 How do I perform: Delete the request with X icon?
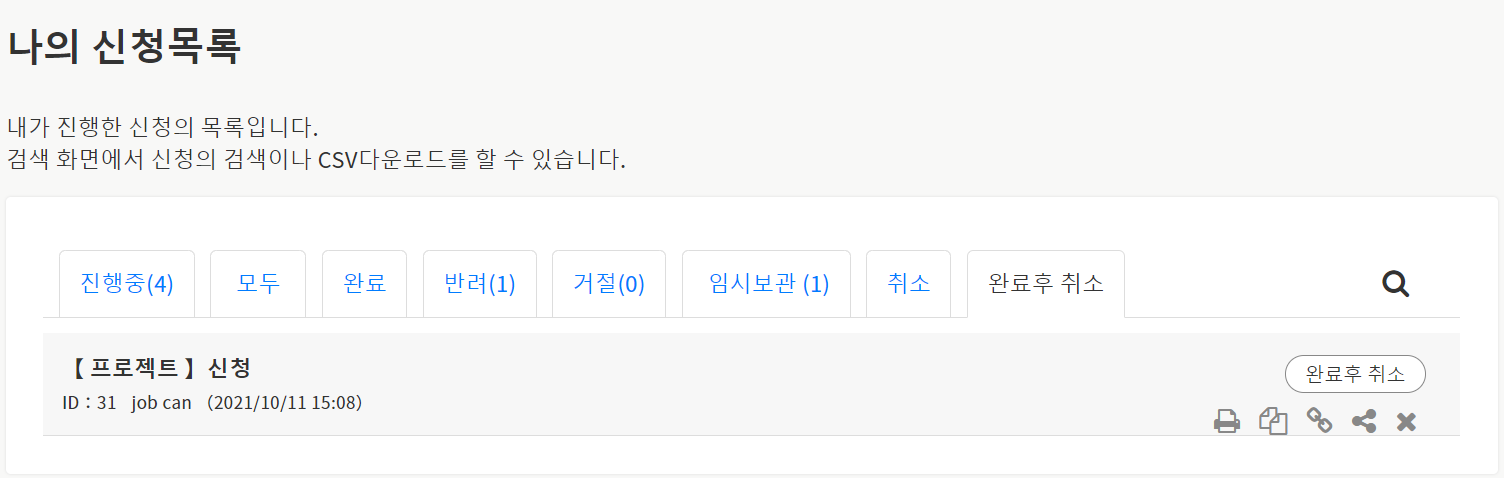pyautogui.click(x=1407, y=422)
